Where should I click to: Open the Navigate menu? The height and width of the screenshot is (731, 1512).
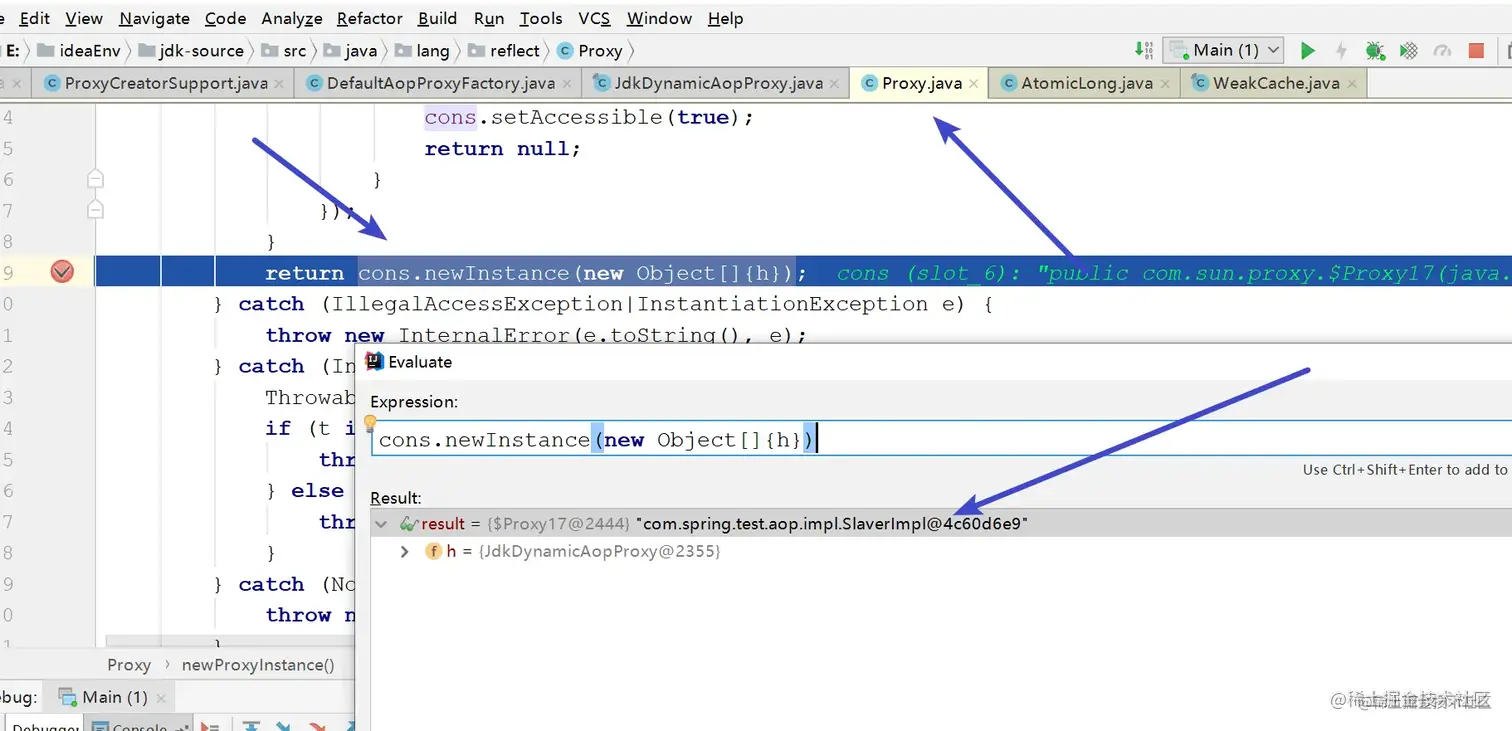point(154,18)
